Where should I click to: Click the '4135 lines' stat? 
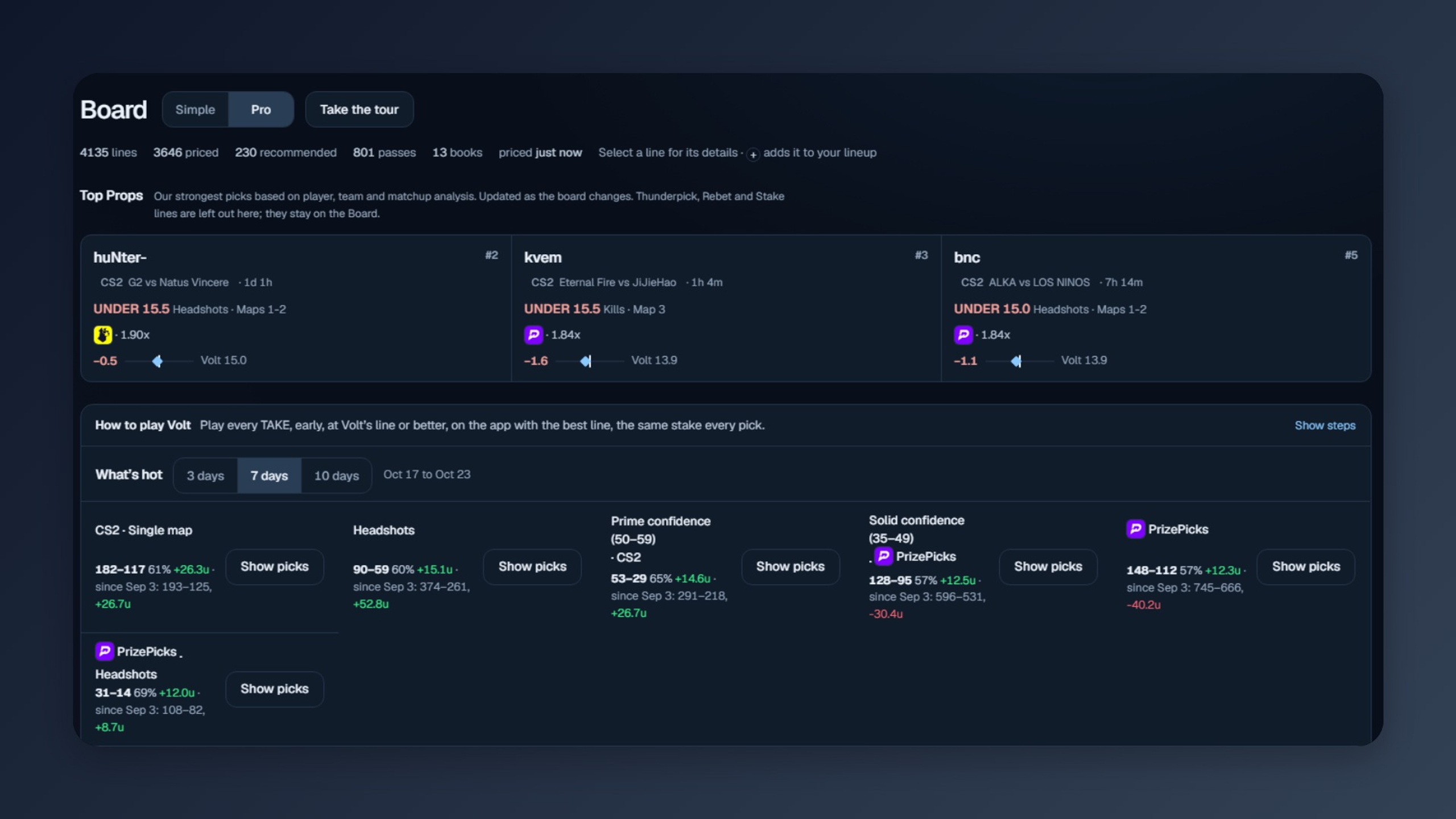click(x=108, y=152)
